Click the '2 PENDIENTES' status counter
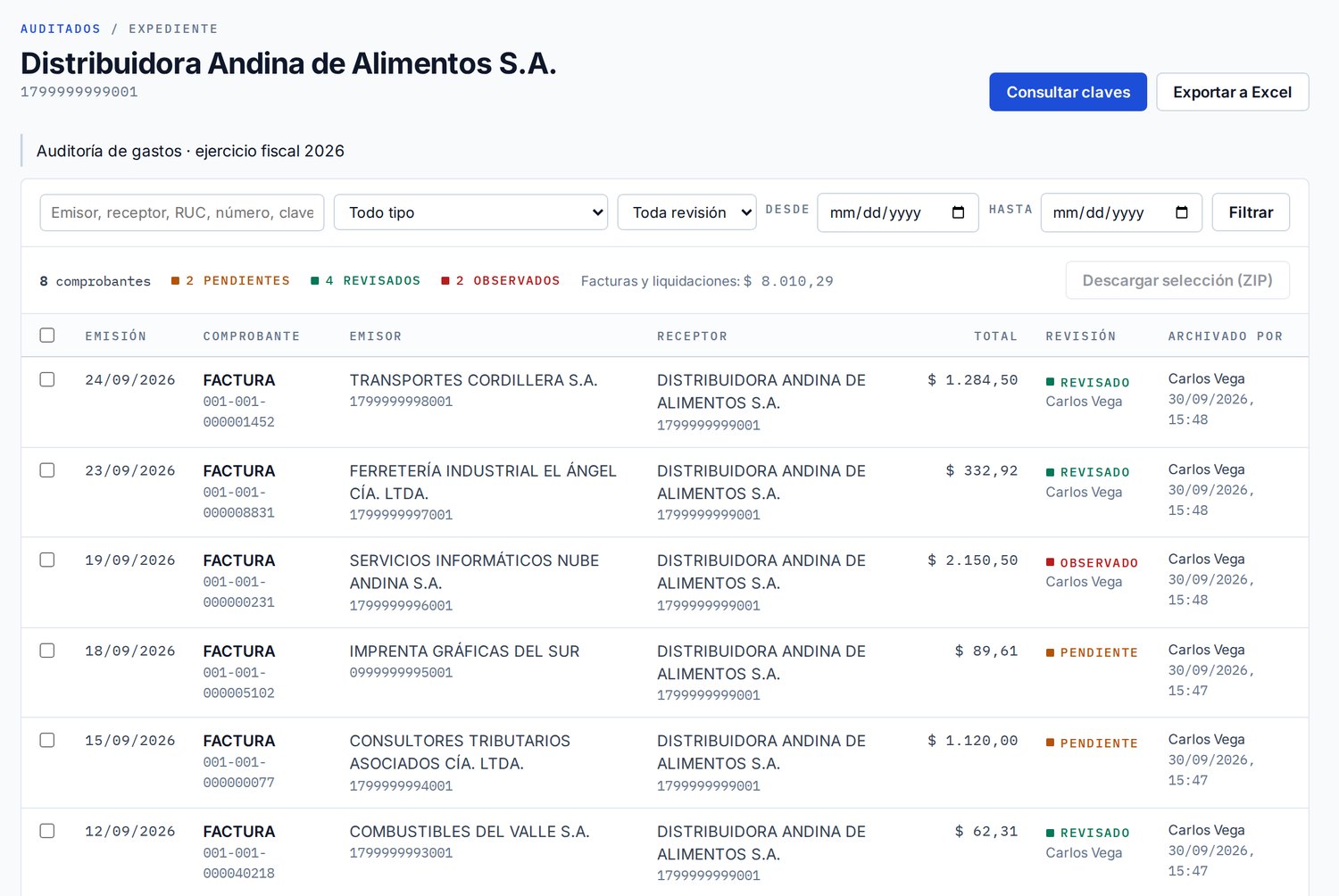 (230, 281)
